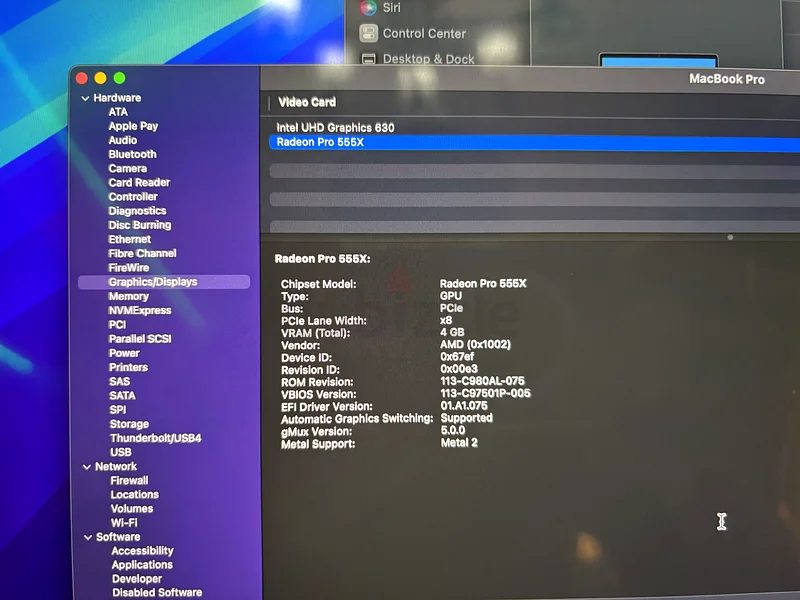This screenshot has height=600, width=800.
Task: Close the System Information window
Action: pos(82,78)
